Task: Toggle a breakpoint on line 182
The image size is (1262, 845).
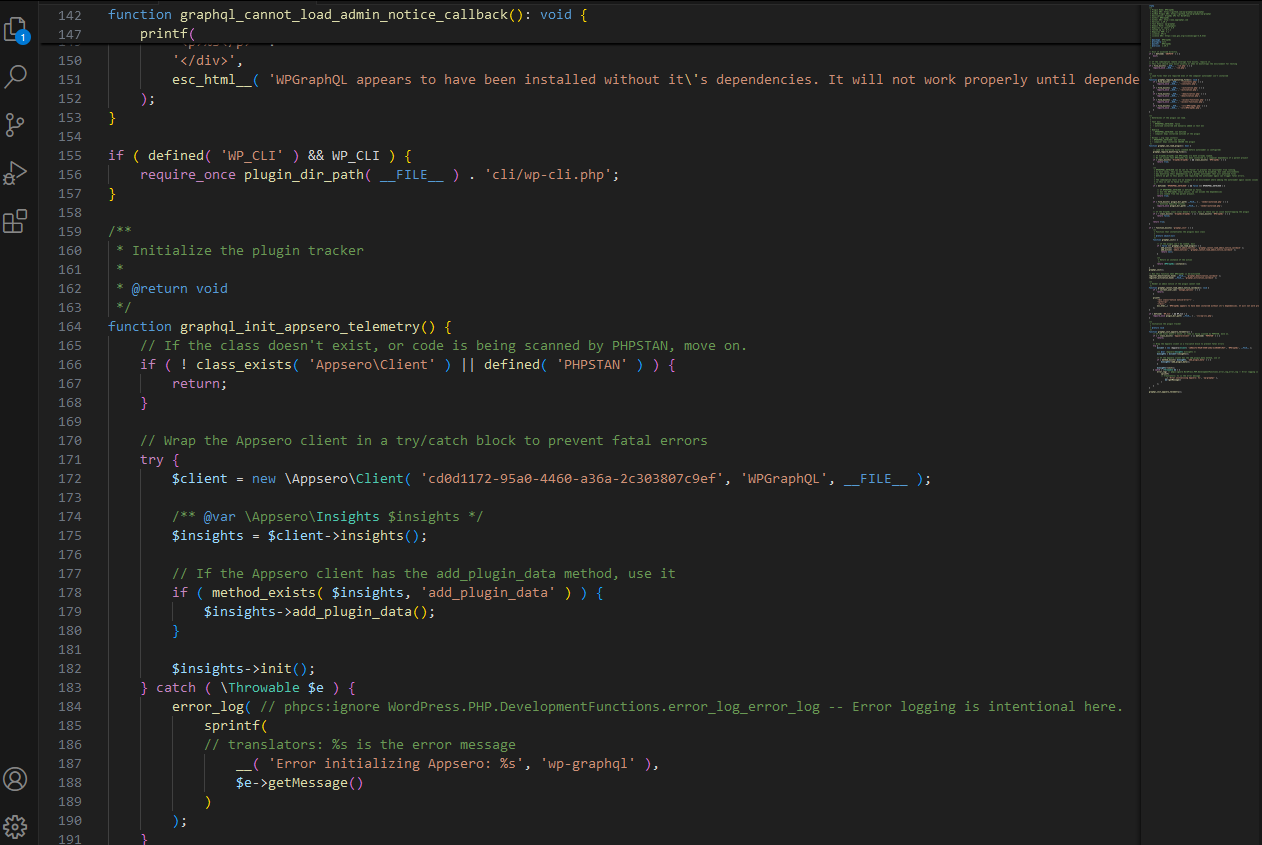Action: click(50, 668)
